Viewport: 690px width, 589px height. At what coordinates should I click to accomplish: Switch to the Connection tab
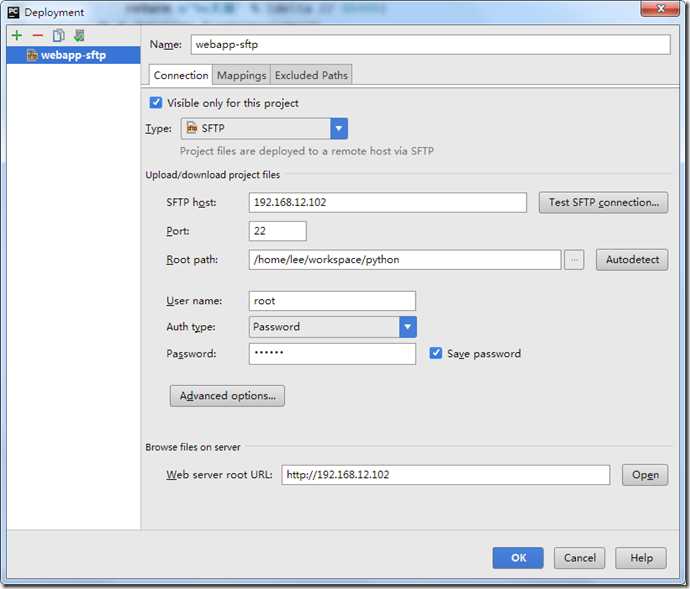point(181,75)
